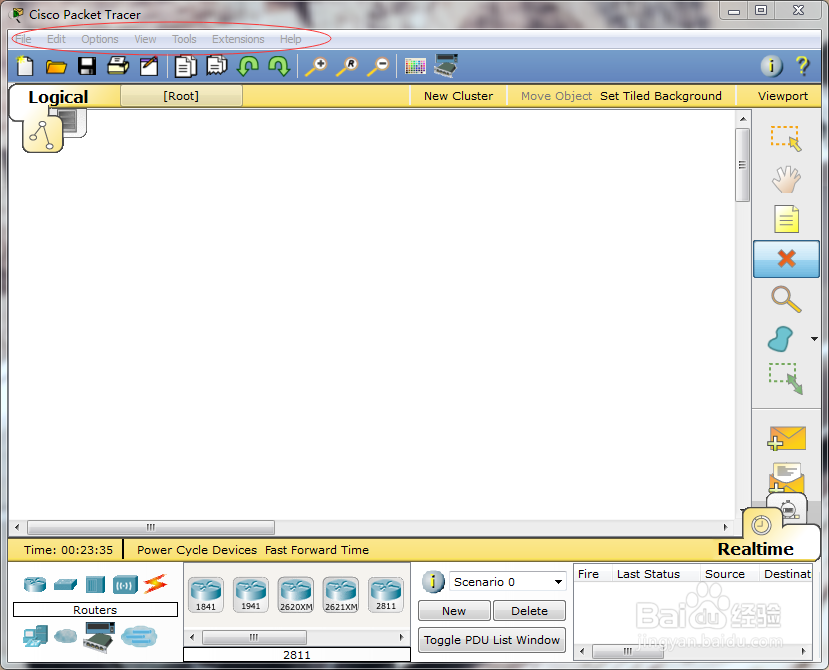This screenshot has height=670, width=829.
Task: Click New Cluster
Action: click(x=458, y=96)
